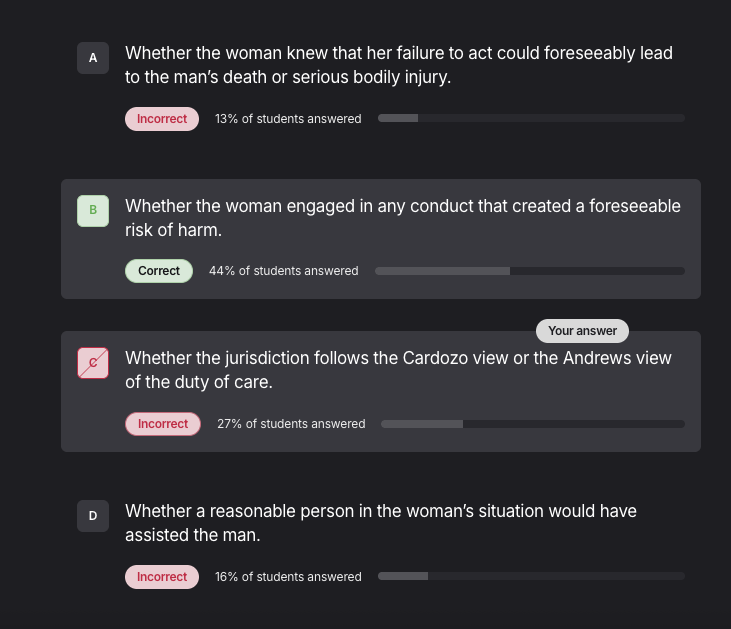Image resolution: width=731 pixels, height=629 pixels.
Task: Click the 16% answer progress bar
Action: tap(531, 577)
